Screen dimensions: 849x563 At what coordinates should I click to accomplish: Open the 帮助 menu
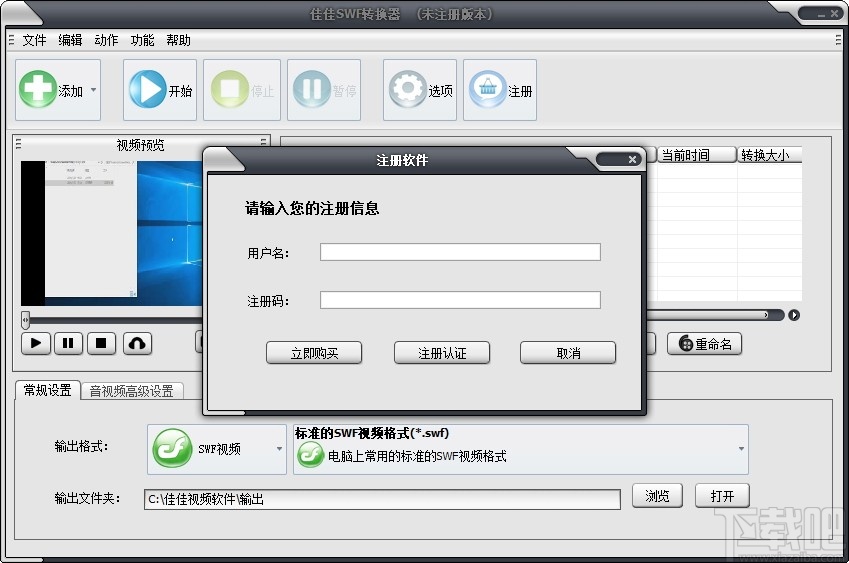point(178,40)
